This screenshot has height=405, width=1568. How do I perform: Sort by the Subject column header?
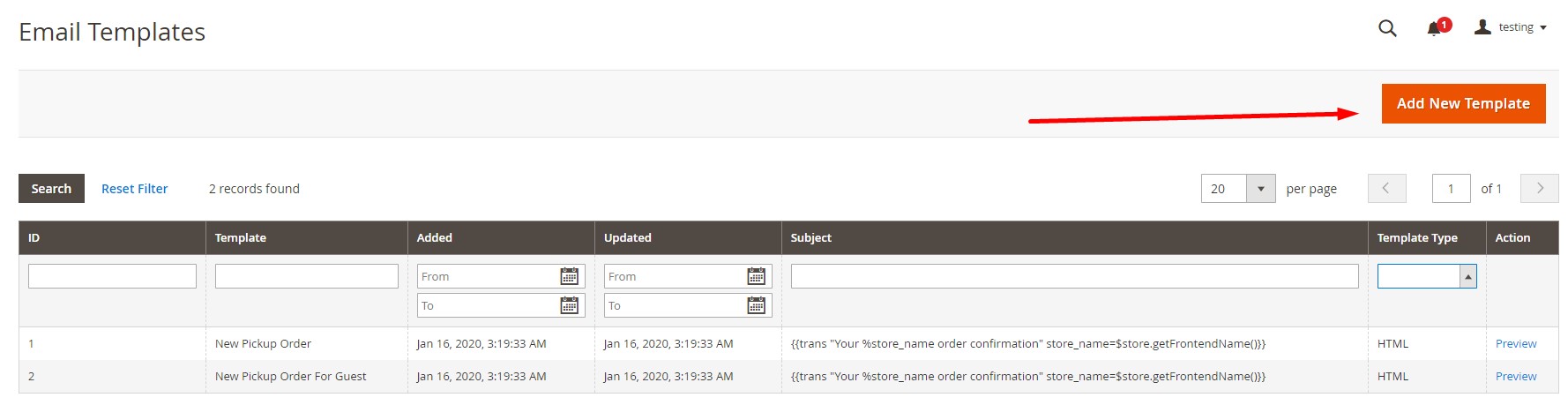pyautogui.click(x=811, y=237)
